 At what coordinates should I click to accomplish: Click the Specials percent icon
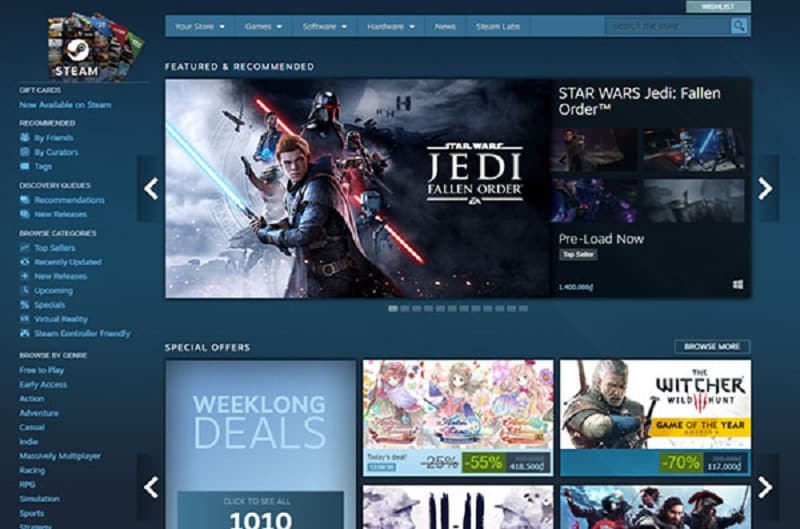[24, 305]
